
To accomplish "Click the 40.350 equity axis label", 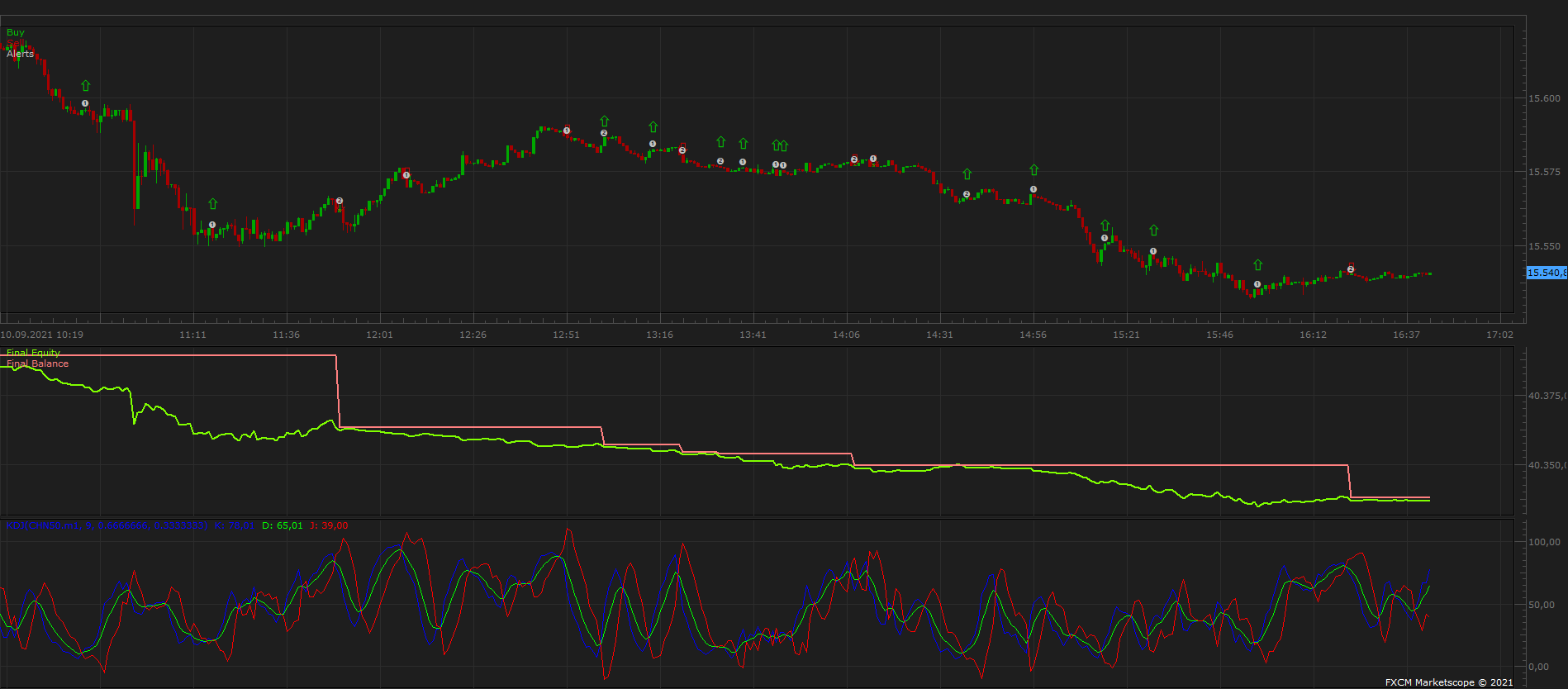I will pos(1547,465).
